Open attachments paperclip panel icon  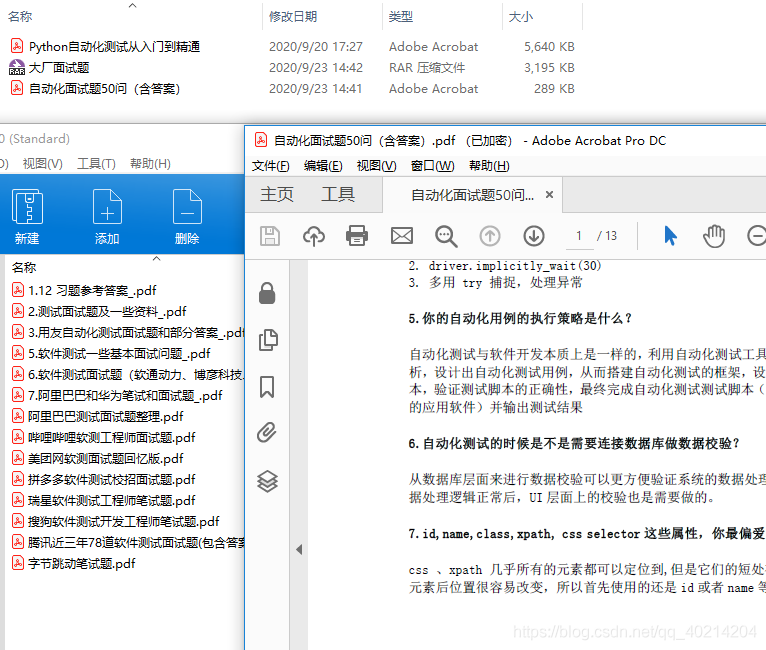tap(267, 432)
